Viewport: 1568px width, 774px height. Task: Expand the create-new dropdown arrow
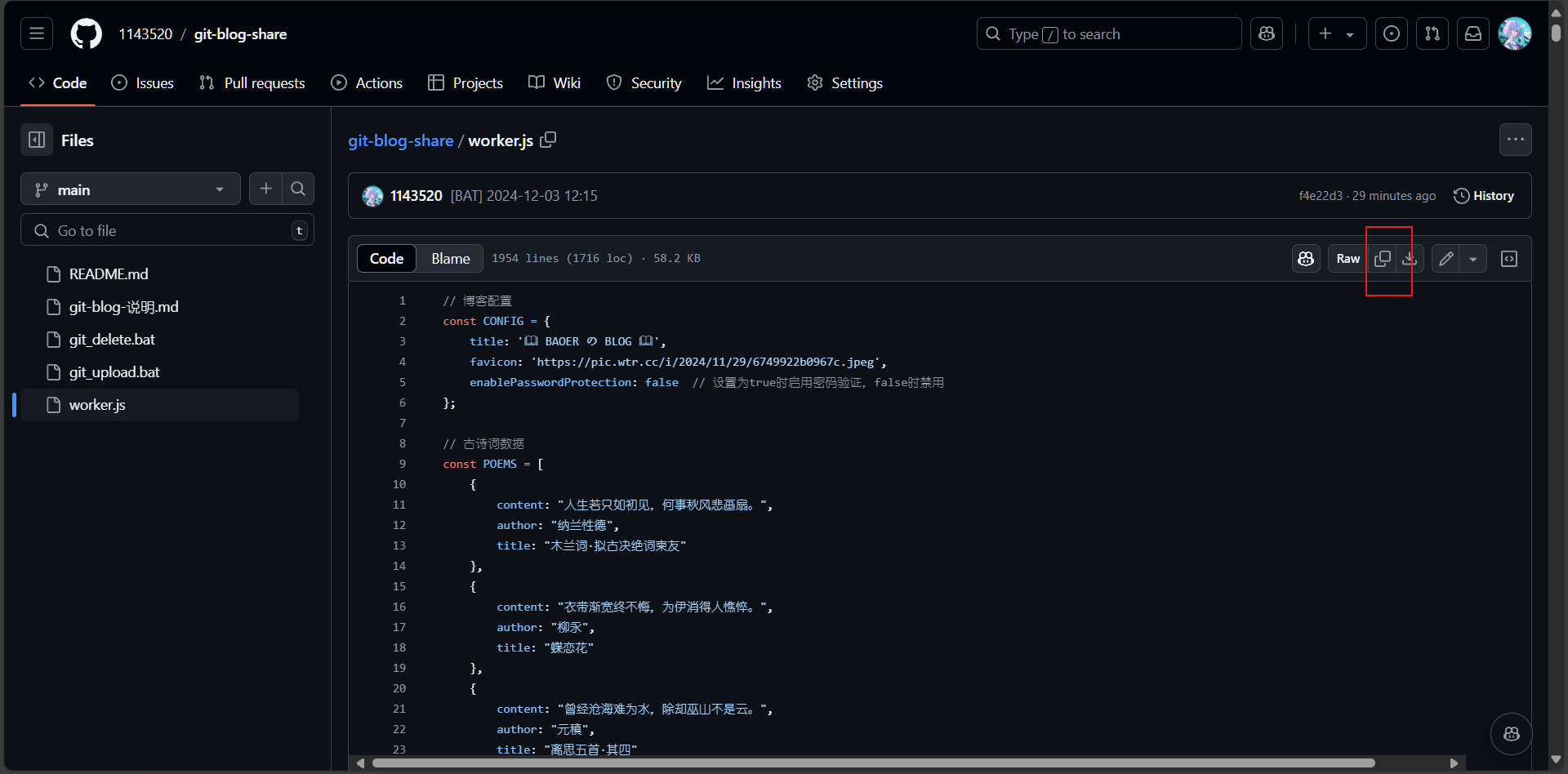1351,34
